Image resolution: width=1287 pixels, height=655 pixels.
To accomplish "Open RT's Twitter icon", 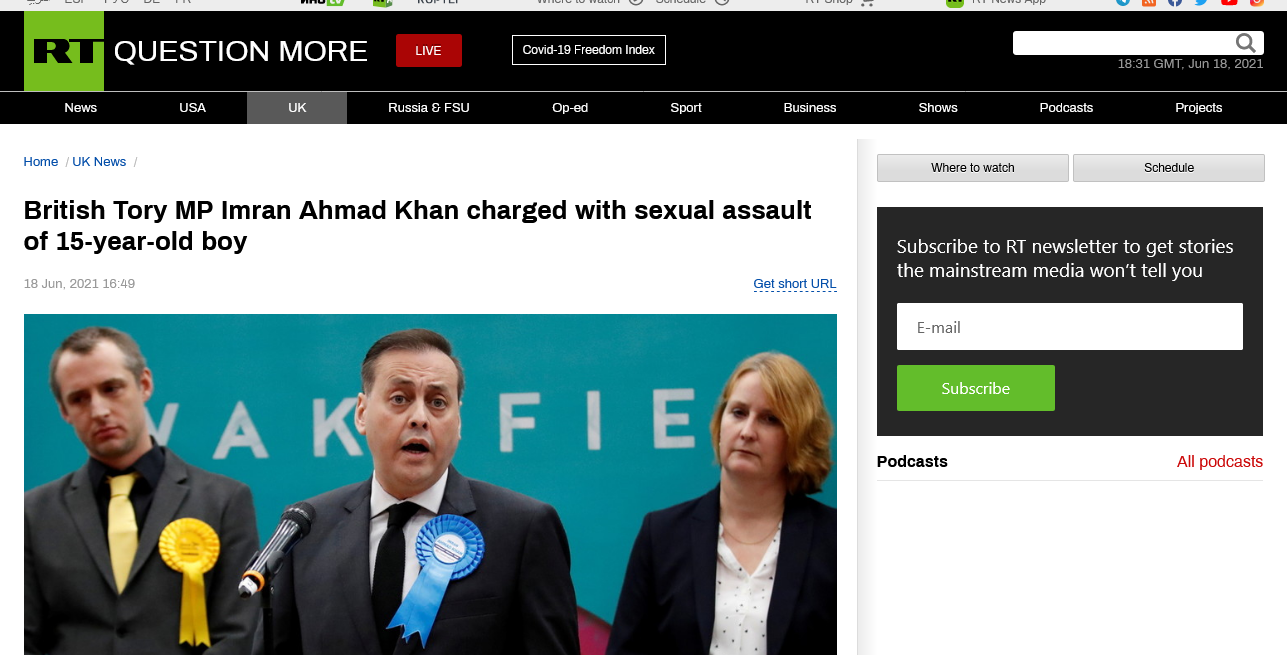I will tap(1201, 3).
